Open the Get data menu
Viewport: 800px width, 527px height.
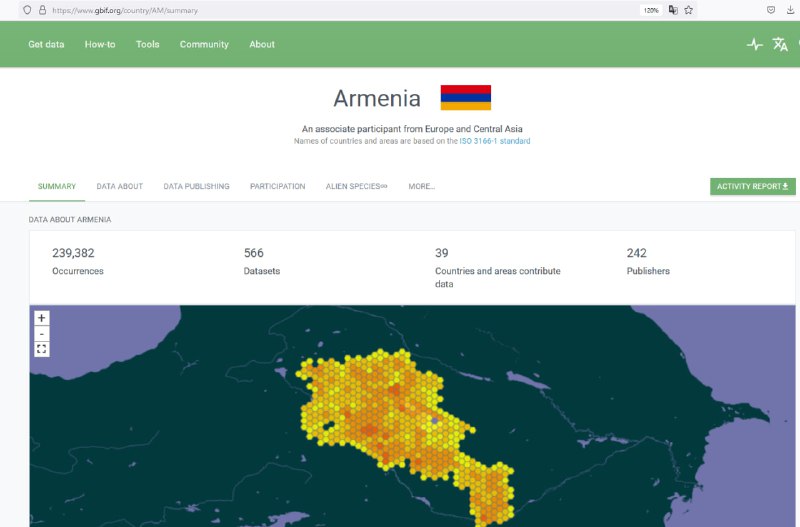point(46,44)
